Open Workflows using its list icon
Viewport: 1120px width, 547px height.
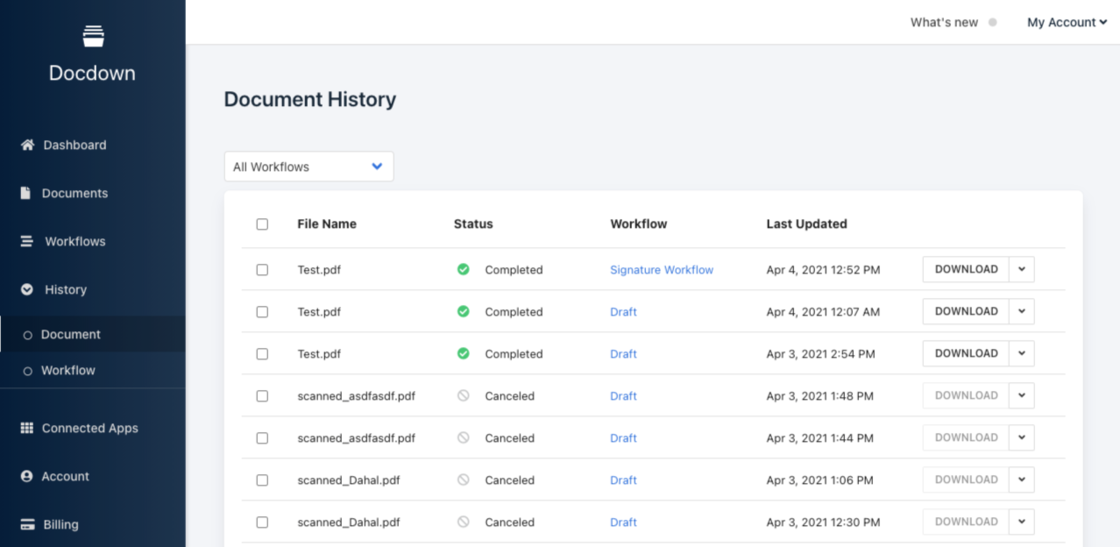pos(27,241)
